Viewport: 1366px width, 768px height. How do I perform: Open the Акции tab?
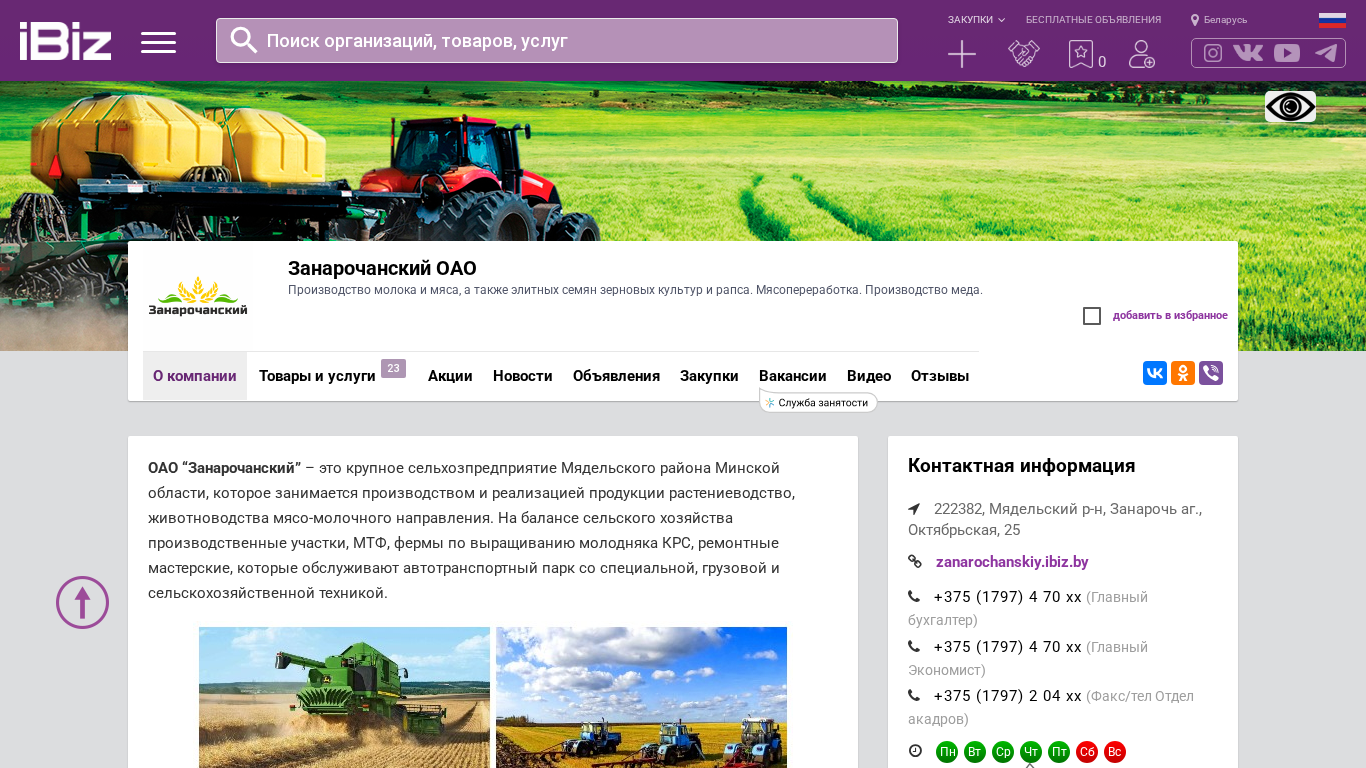pos(450,376)
